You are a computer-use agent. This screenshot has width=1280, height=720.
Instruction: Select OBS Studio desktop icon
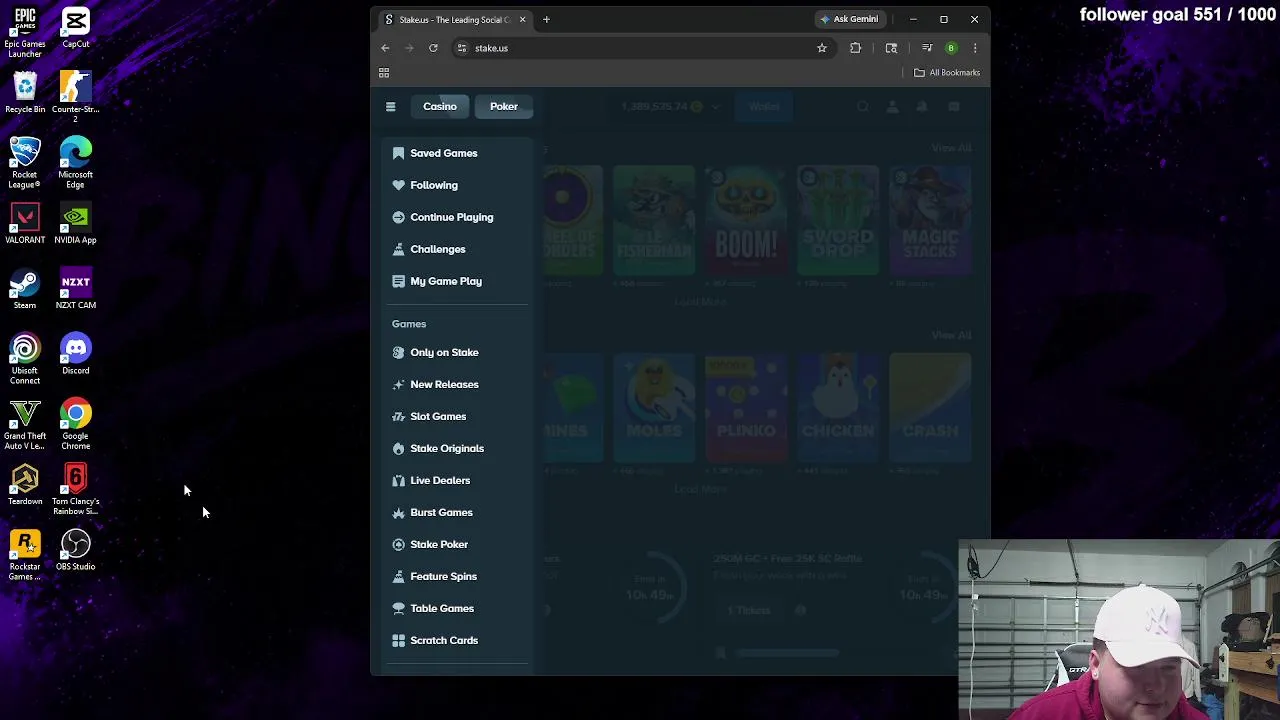tap(75, 550)
